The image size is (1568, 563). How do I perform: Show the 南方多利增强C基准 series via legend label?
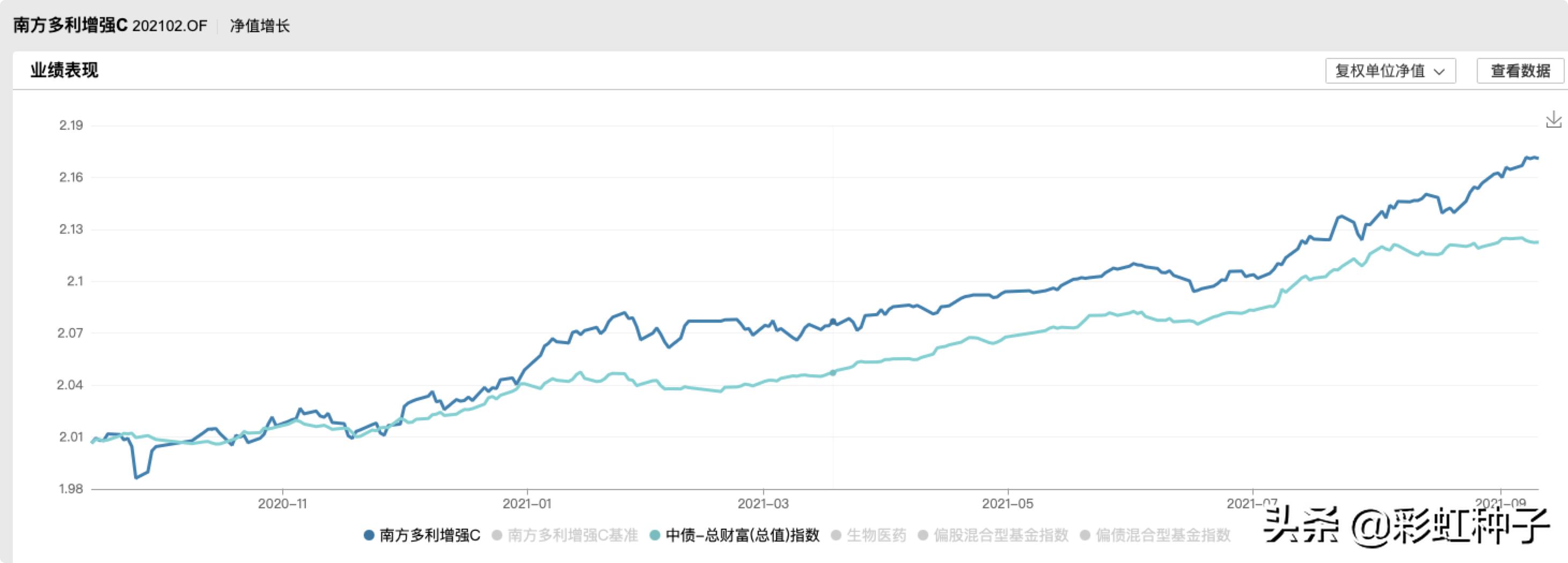(572, 535)
